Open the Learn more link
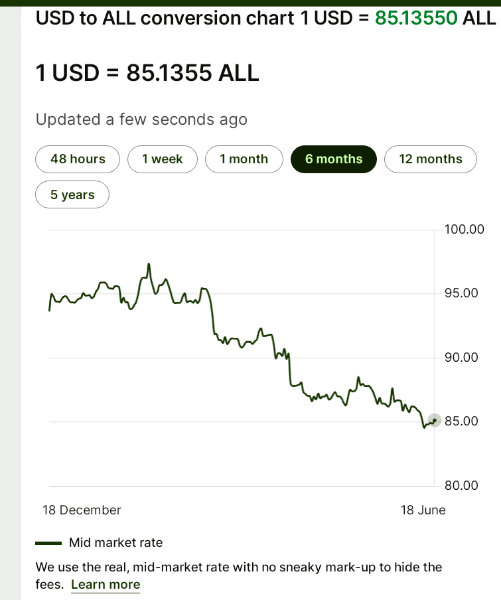 (106, 585)
